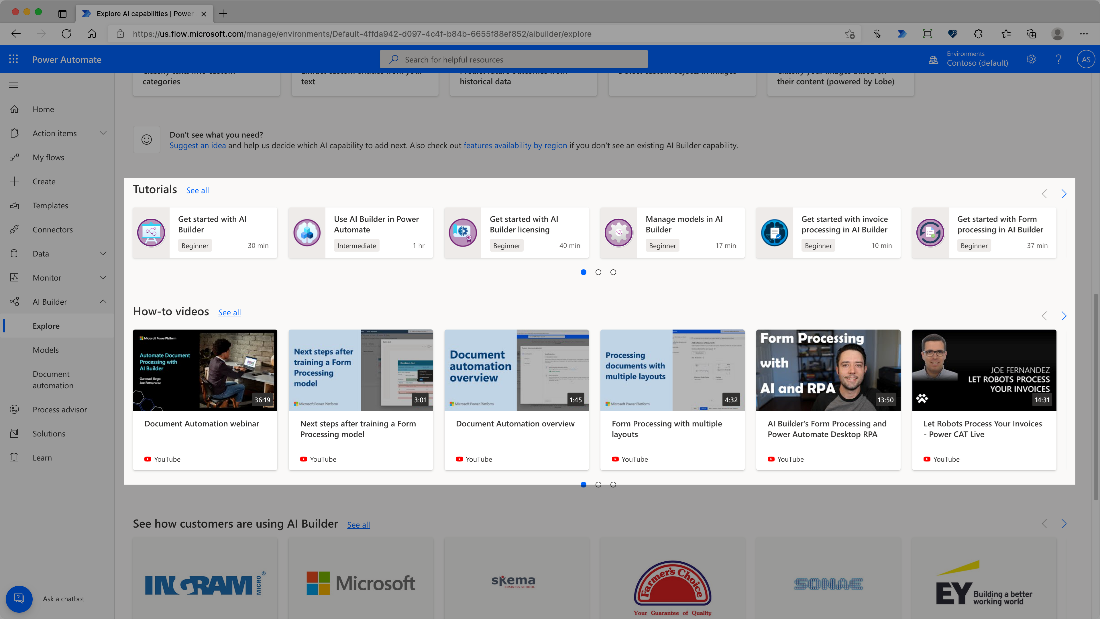Click the search for helpful resources box
This screenshot has width=1100, height=619.
[x=514, y=60]
